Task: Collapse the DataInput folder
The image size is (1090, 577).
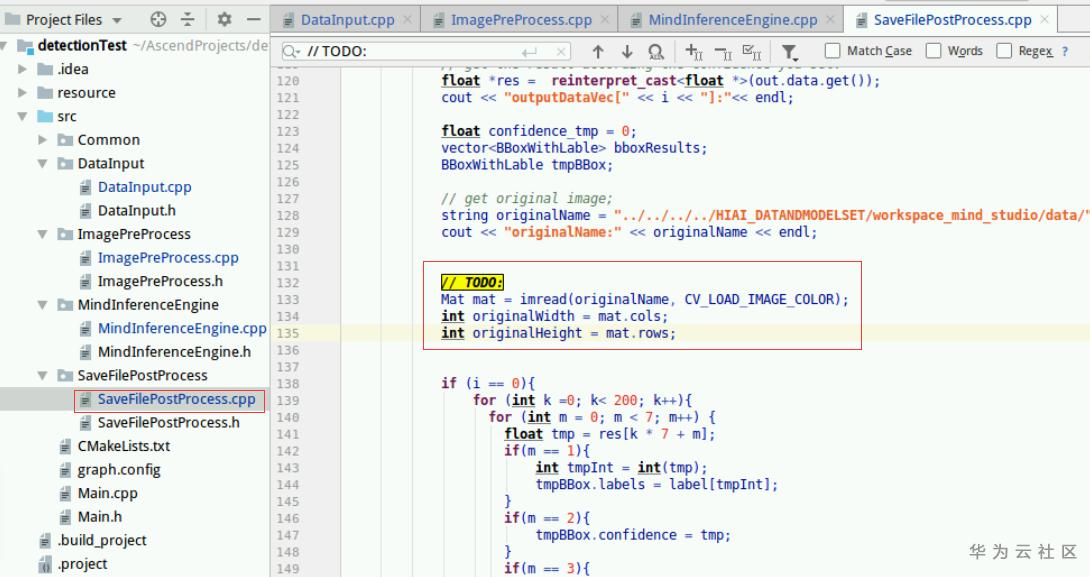Action: point(42,163)
